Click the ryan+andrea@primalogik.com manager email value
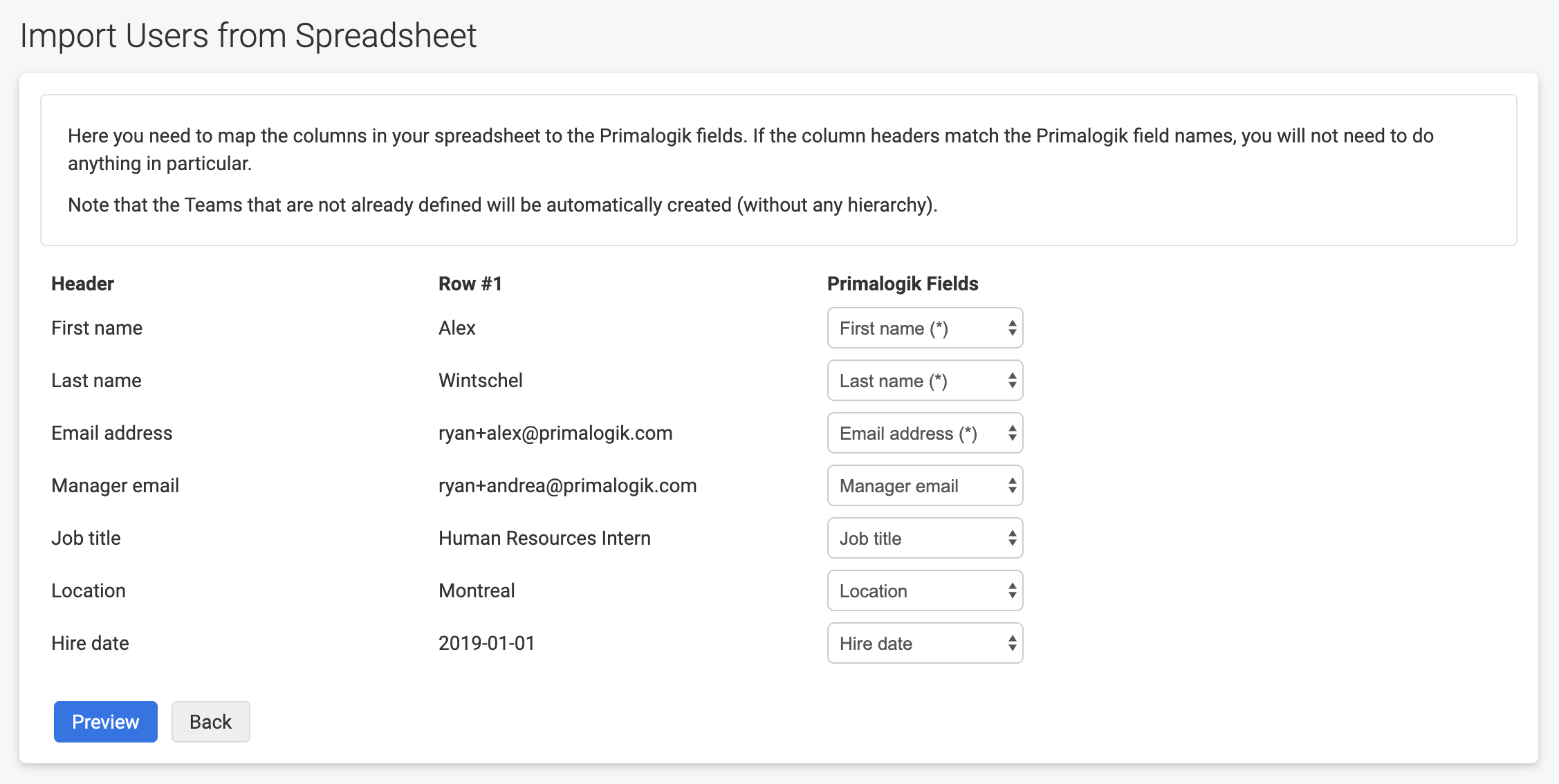The image size is (1559, 784). pos(567,486)
